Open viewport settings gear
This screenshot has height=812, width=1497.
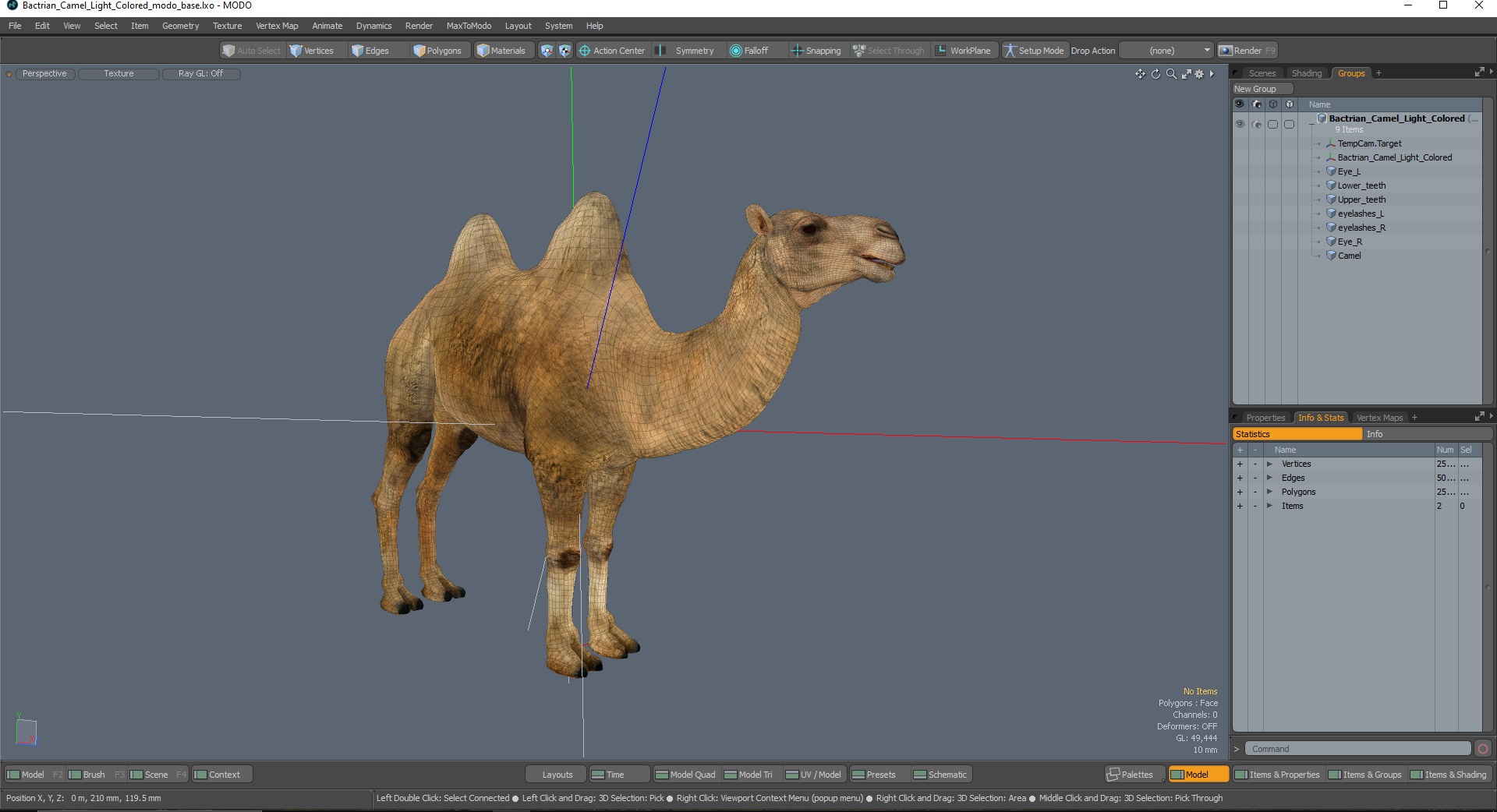(1199, 73)
